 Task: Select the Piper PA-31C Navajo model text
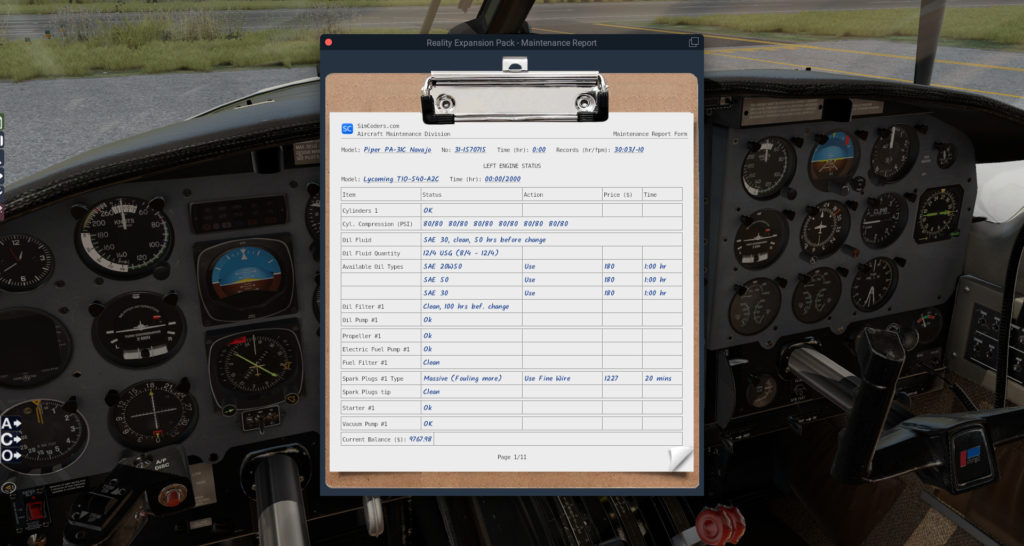tap(397, 150)
